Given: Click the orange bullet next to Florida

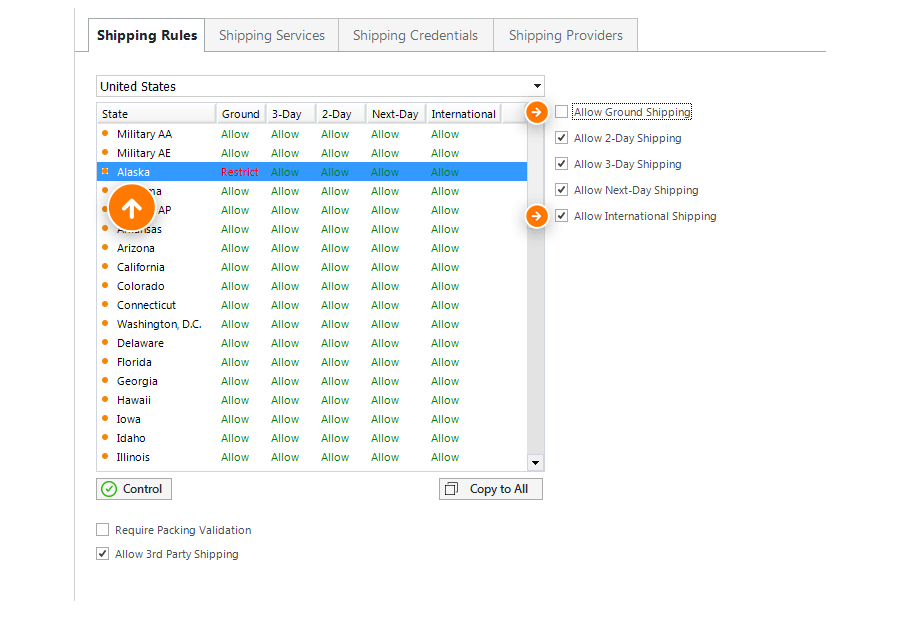Looking at the screenshot, I should [x=105, y=361].
